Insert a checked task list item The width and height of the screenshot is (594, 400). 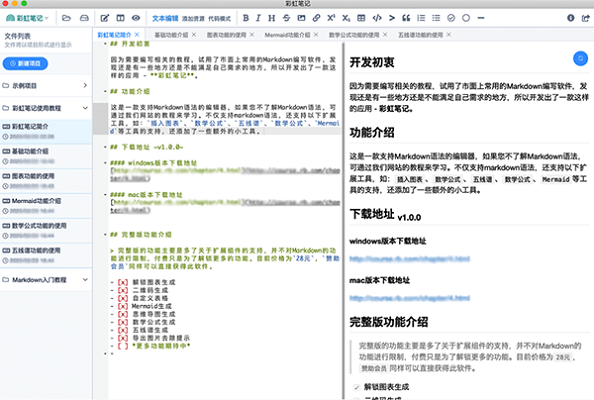pos(451,18)
